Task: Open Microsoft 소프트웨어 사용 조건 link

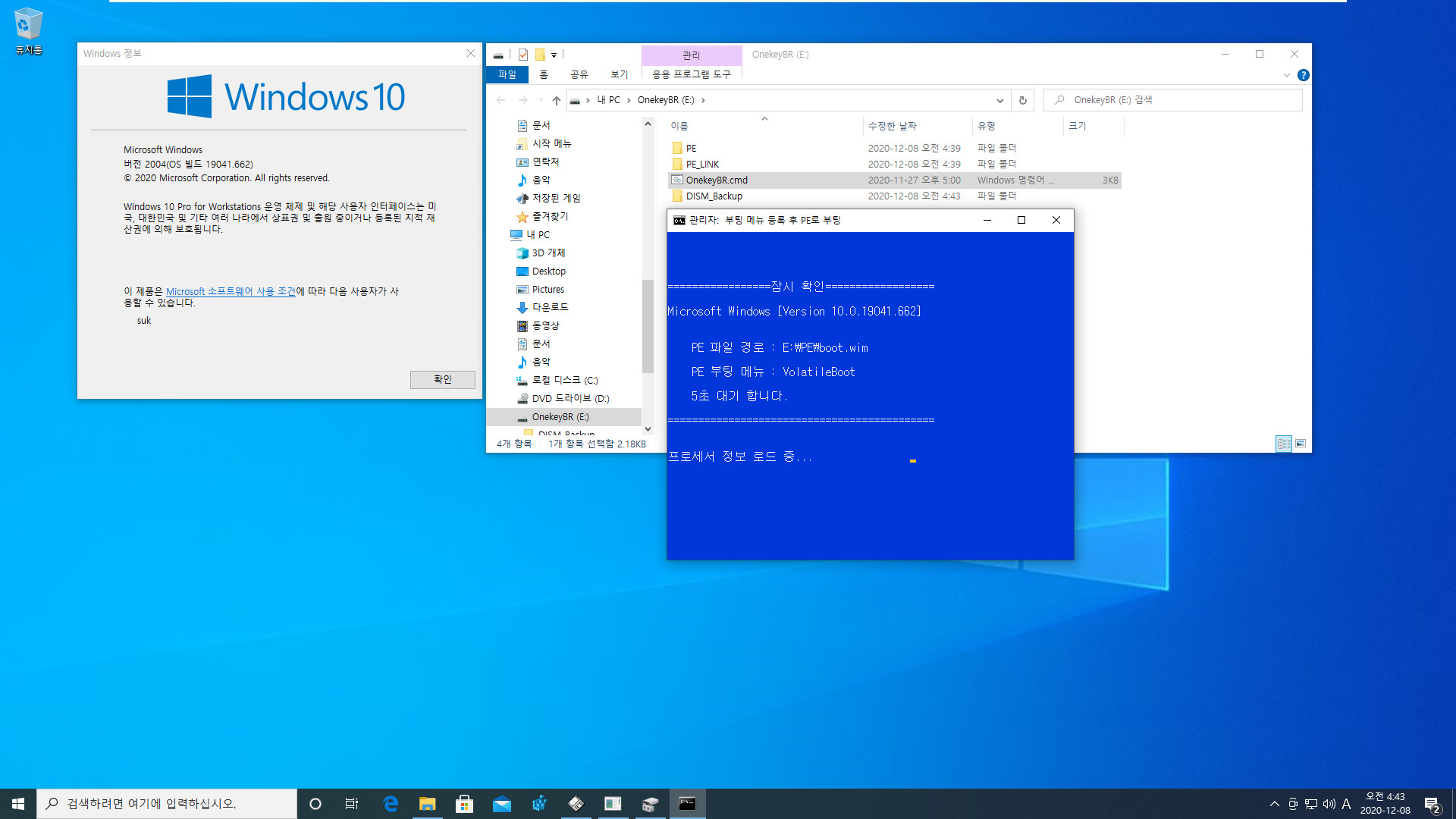Action: (231, 291)
